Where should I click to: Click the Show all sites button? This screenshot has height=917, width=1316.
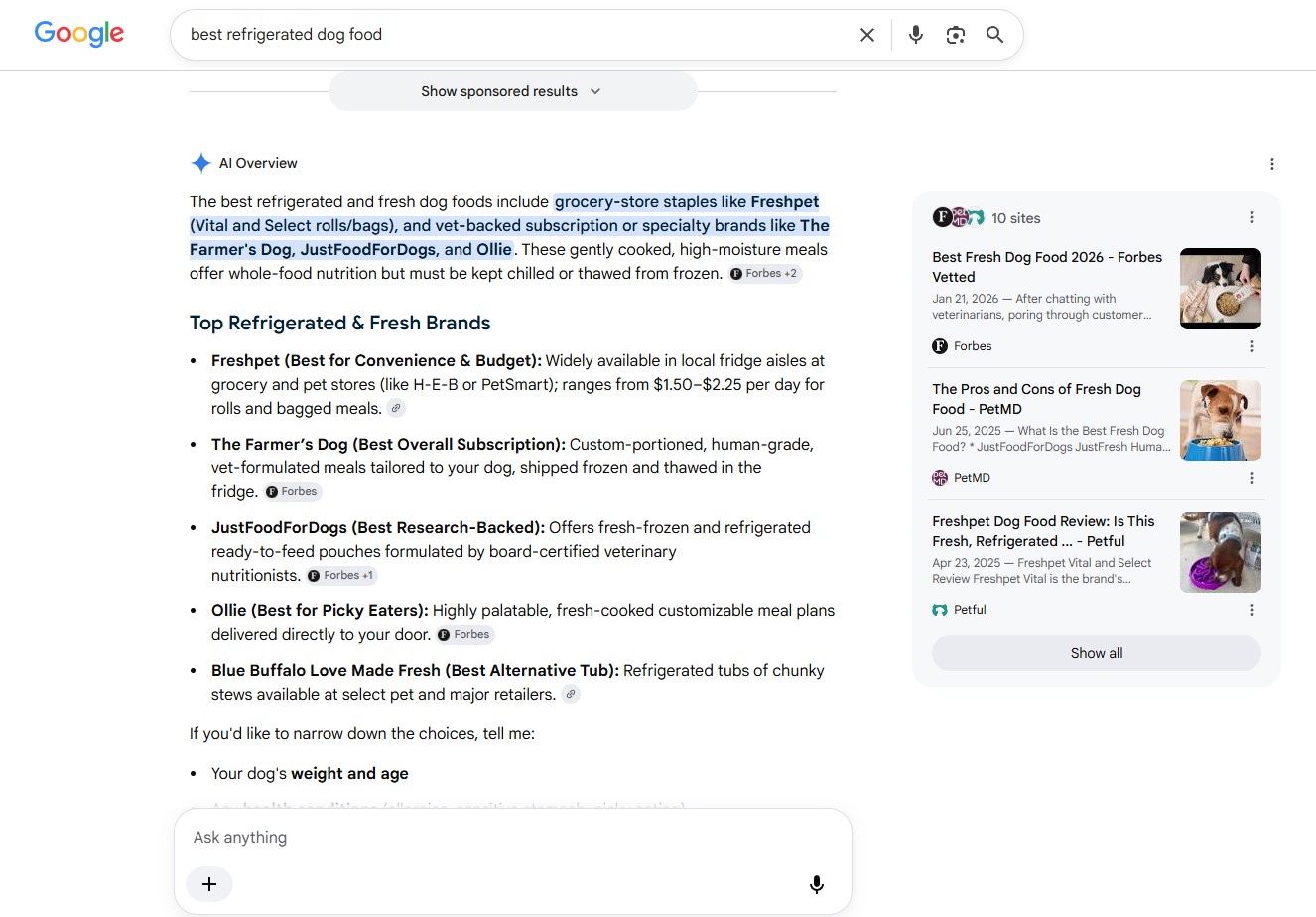click(1097, 653)
